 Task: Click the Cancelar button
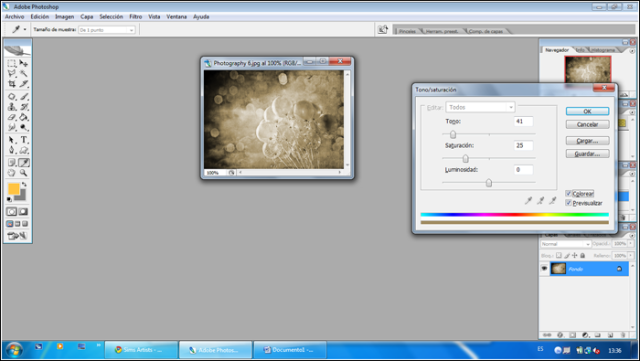click(587, 124)
